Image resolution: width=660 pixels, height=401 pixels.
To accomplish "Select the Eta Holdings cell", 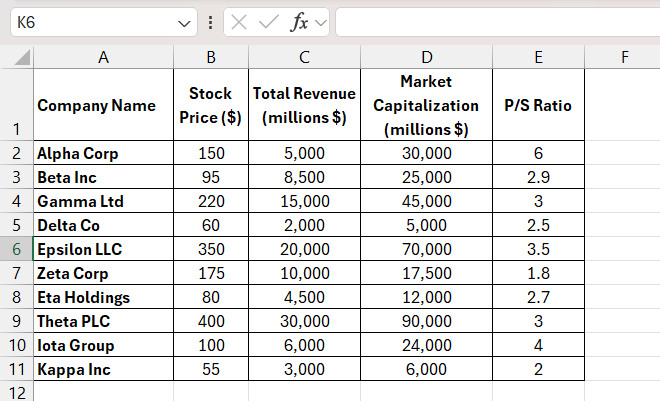I will [104, 297].
